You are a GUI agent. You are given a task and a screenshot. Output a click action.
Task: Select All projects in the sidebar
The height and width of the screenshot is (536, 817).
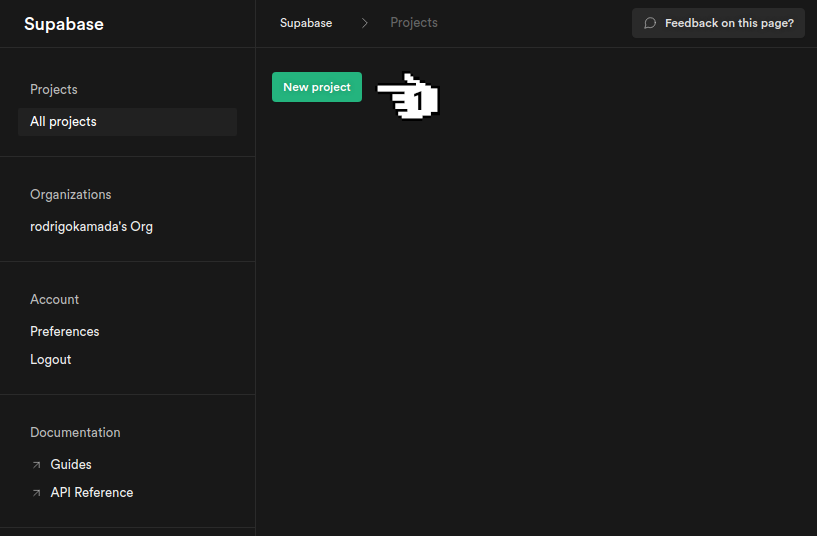point(127,121)
